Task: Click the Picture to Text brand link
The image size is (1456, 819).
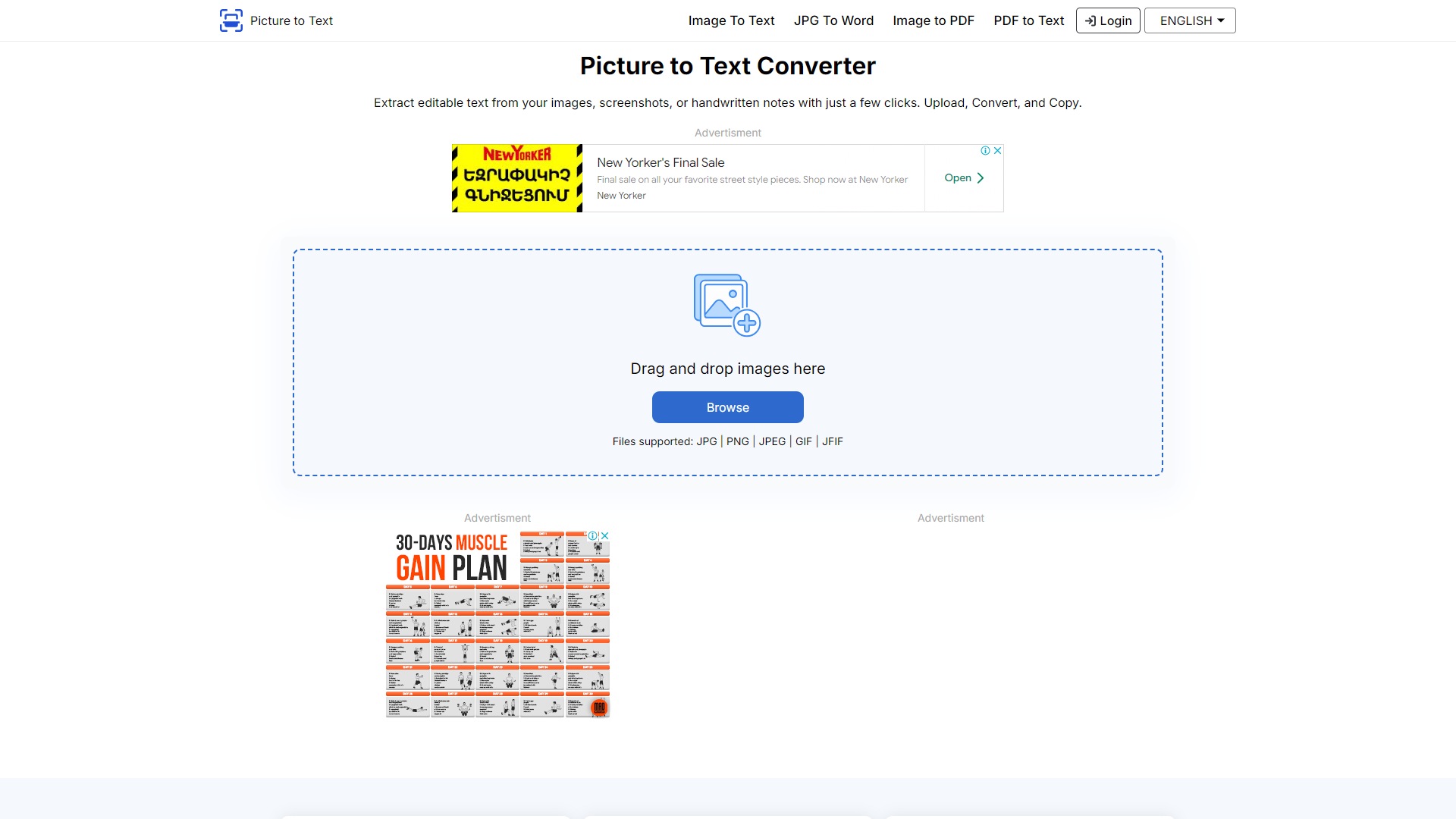Action: tap(291, 20)
